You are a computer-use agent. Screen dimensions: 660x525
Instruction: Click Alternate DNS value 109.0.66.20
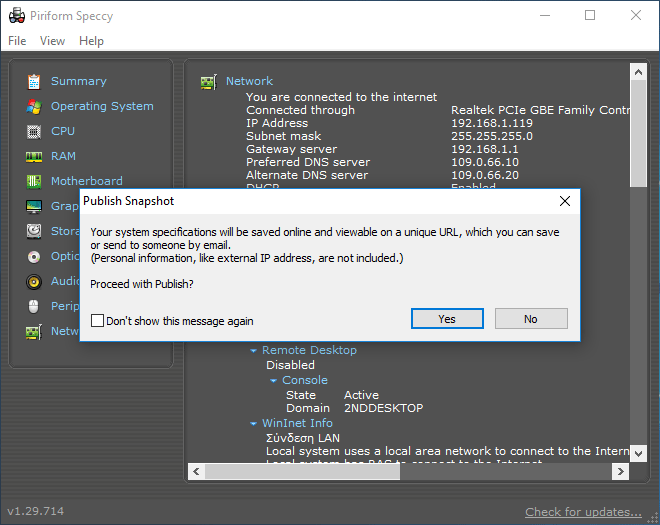coord(485,175)
